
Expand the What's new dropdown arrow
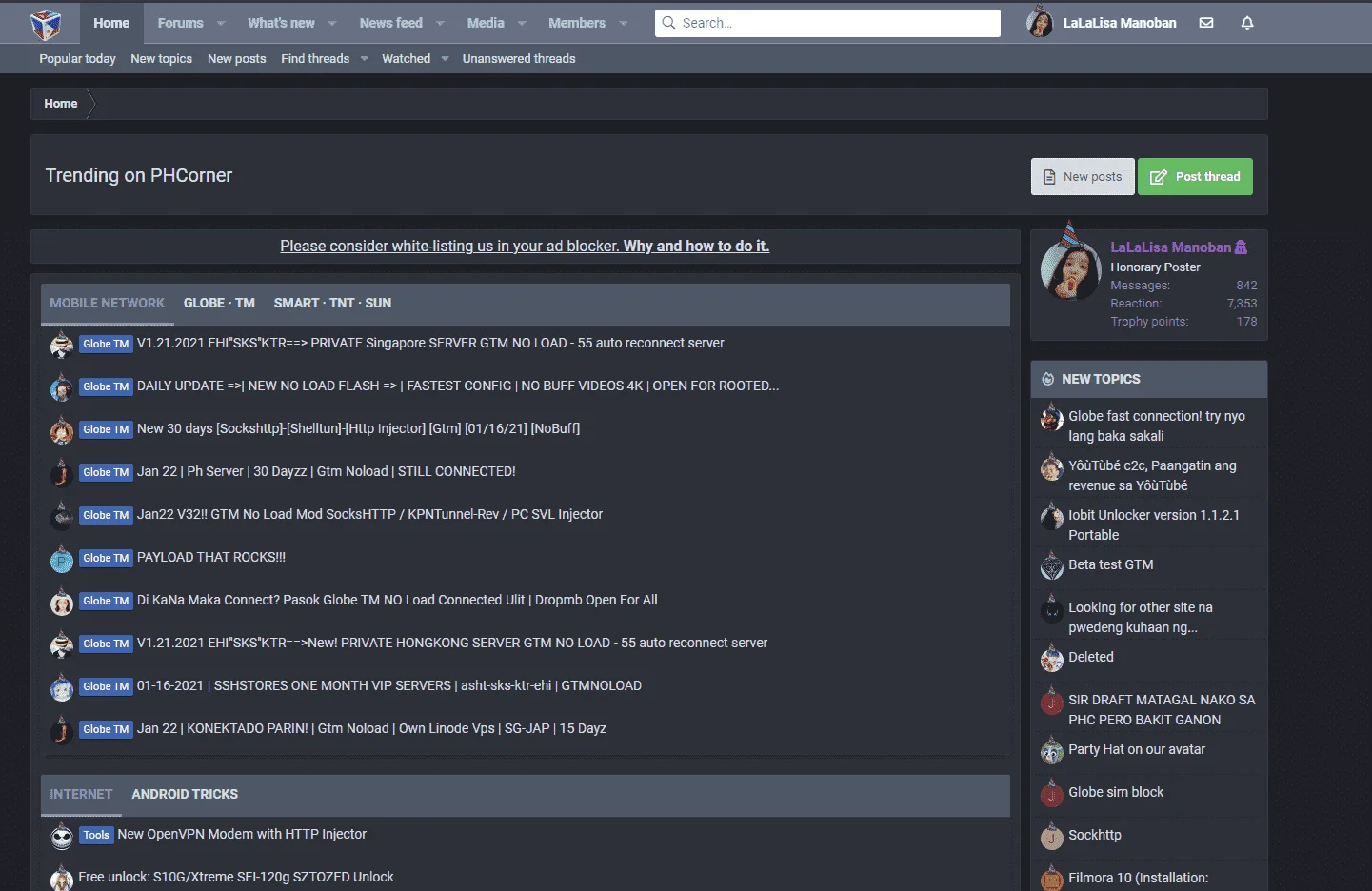332,23
